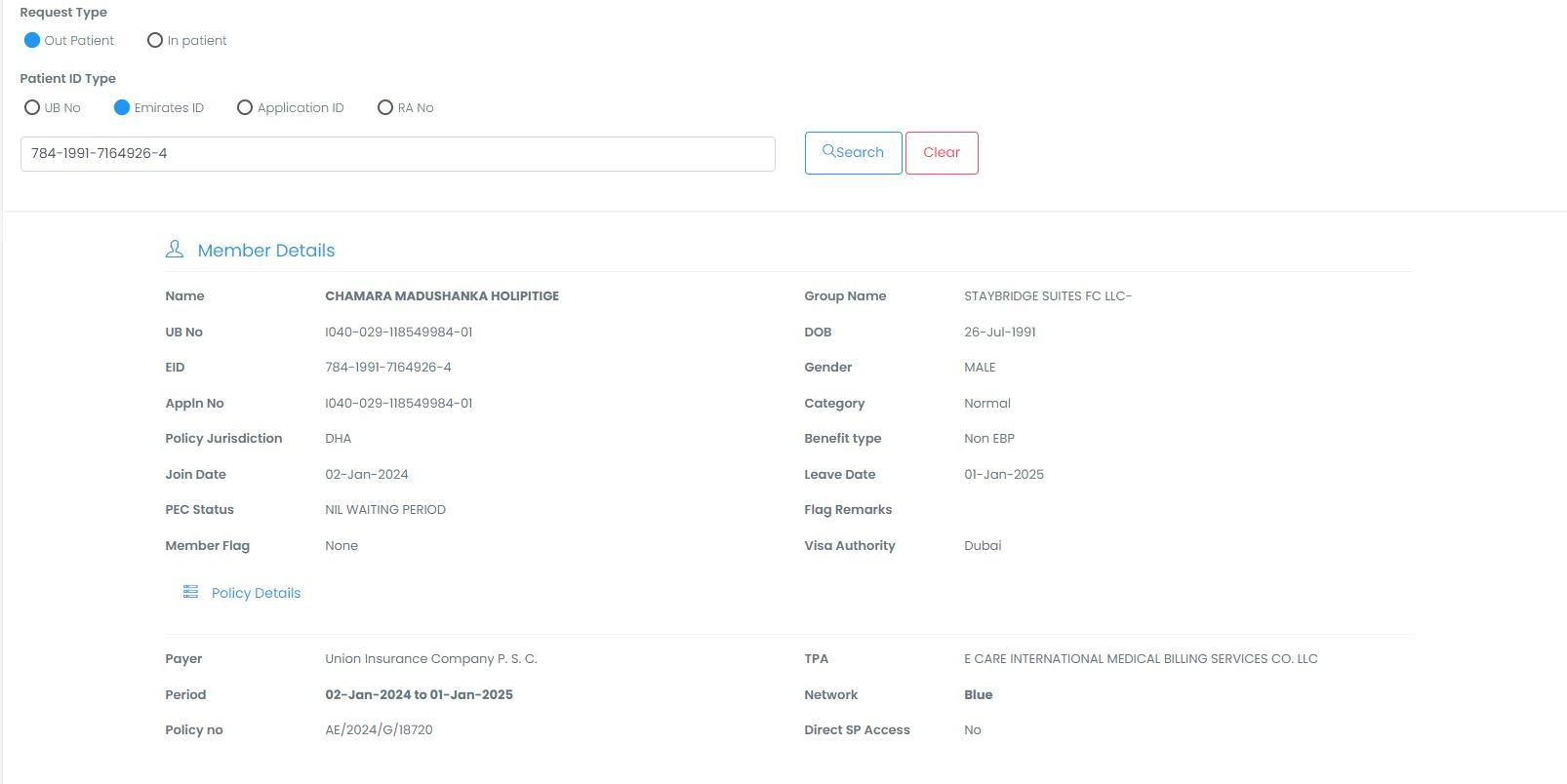The width and height of the screenshot is (1567, 784).
Task: Click the Period value 02-Jan-2024 to 01-Jan-2025
Action: point(420,694)
